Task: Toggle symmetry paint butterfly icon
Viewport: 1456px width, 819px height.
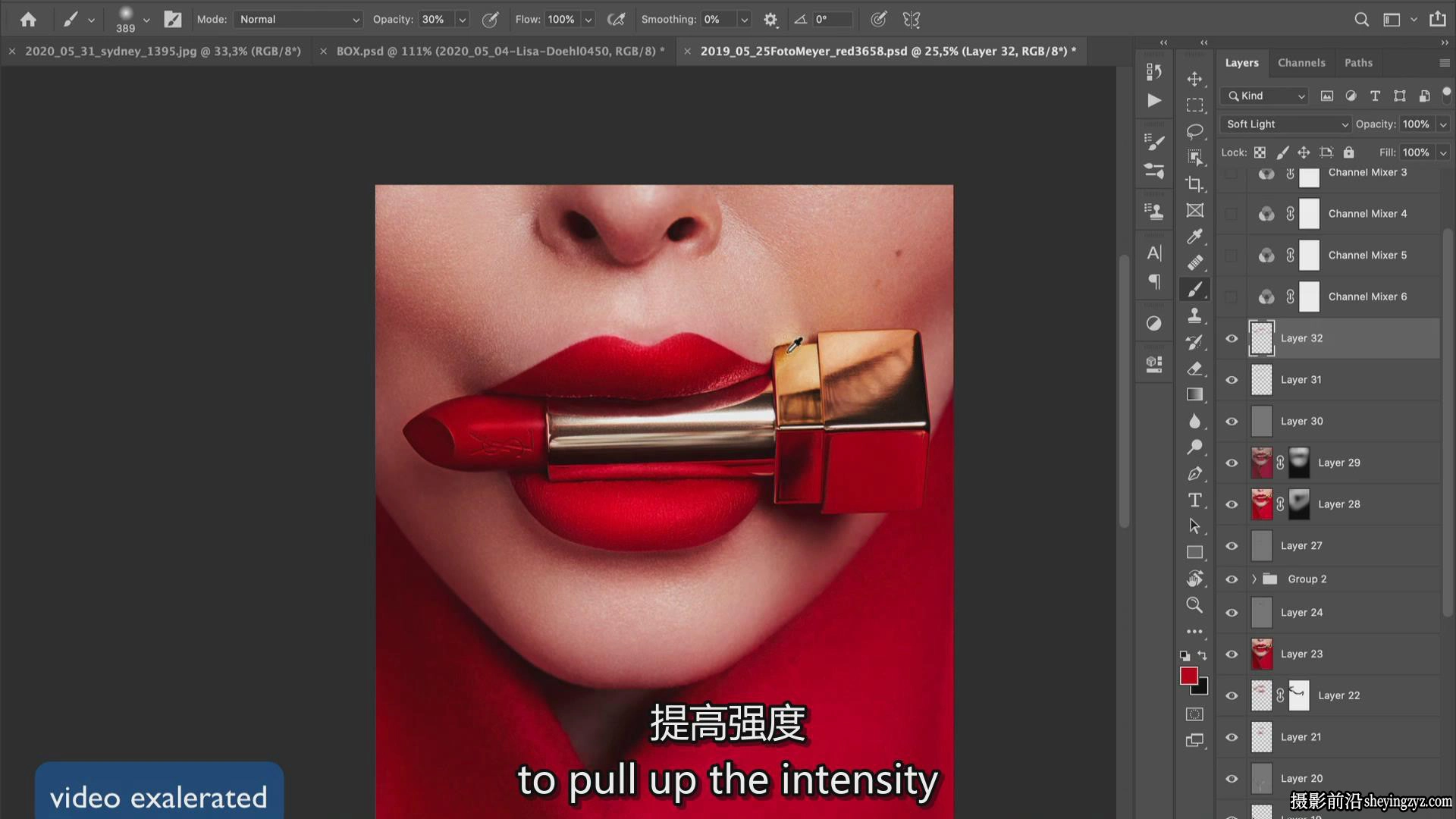Action: [x=912, y=20]
